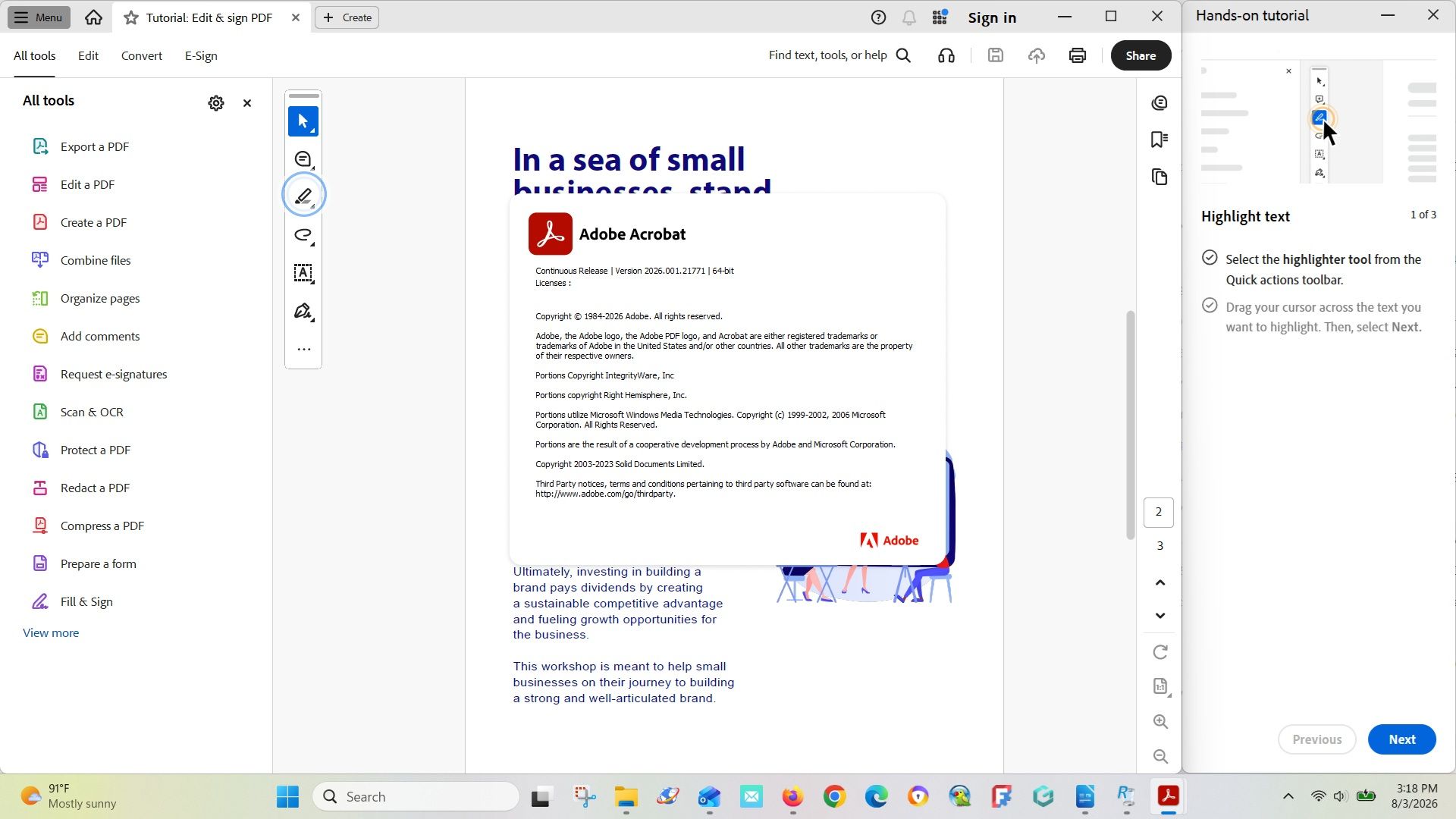Zoom out of the document
Viewport: 1456px width, 819px height.
coord(1160,757)
